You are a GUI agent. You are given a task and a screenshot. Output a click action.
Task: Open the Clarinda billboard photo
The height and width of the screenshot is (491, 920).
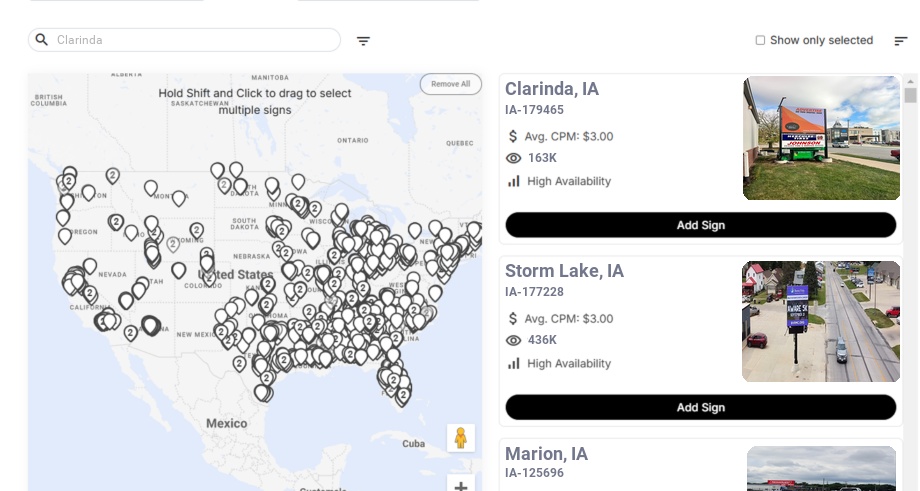[821, 138]
